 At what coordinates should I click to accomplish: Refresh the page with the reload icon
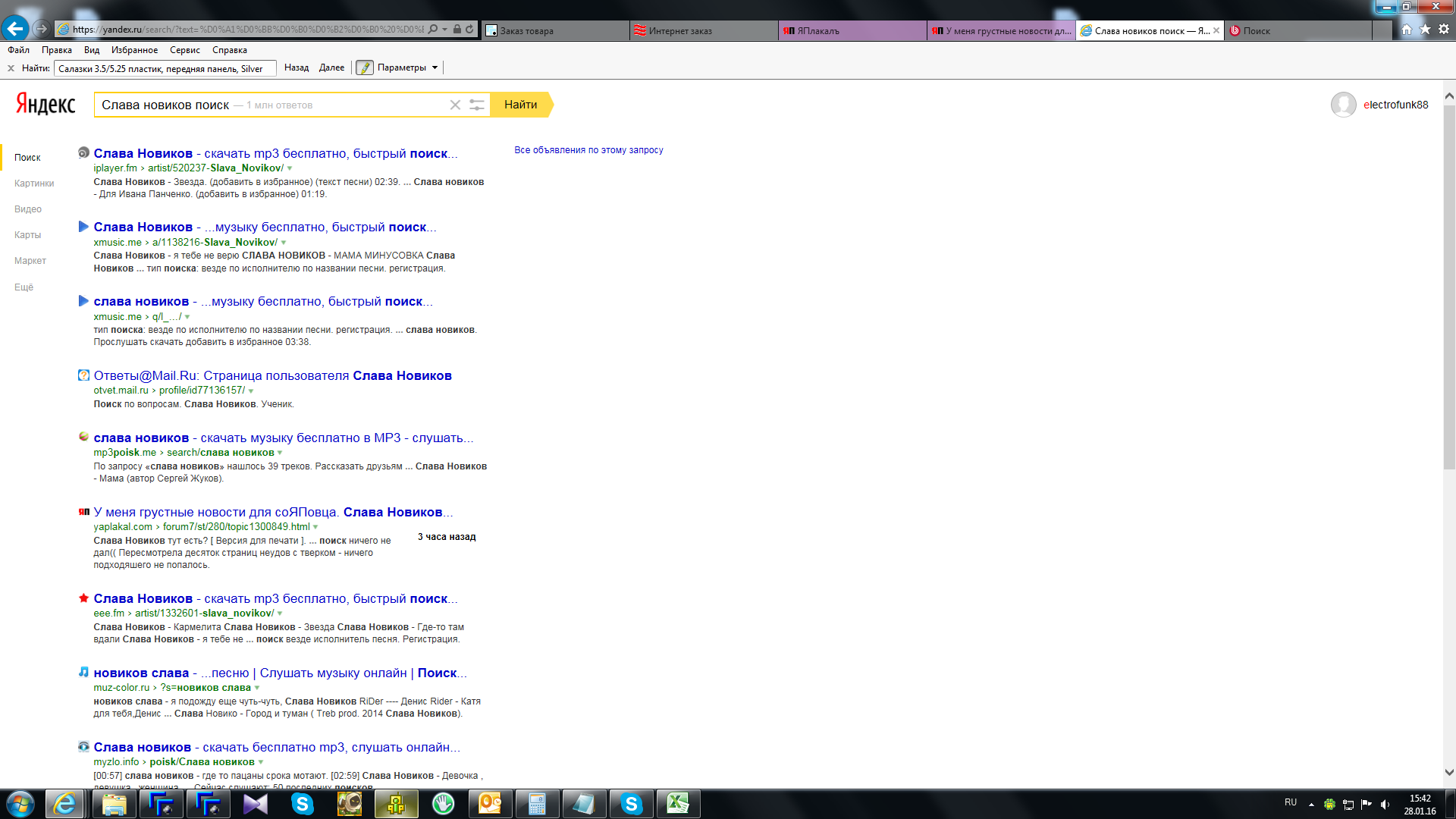(x=469, y=30)
